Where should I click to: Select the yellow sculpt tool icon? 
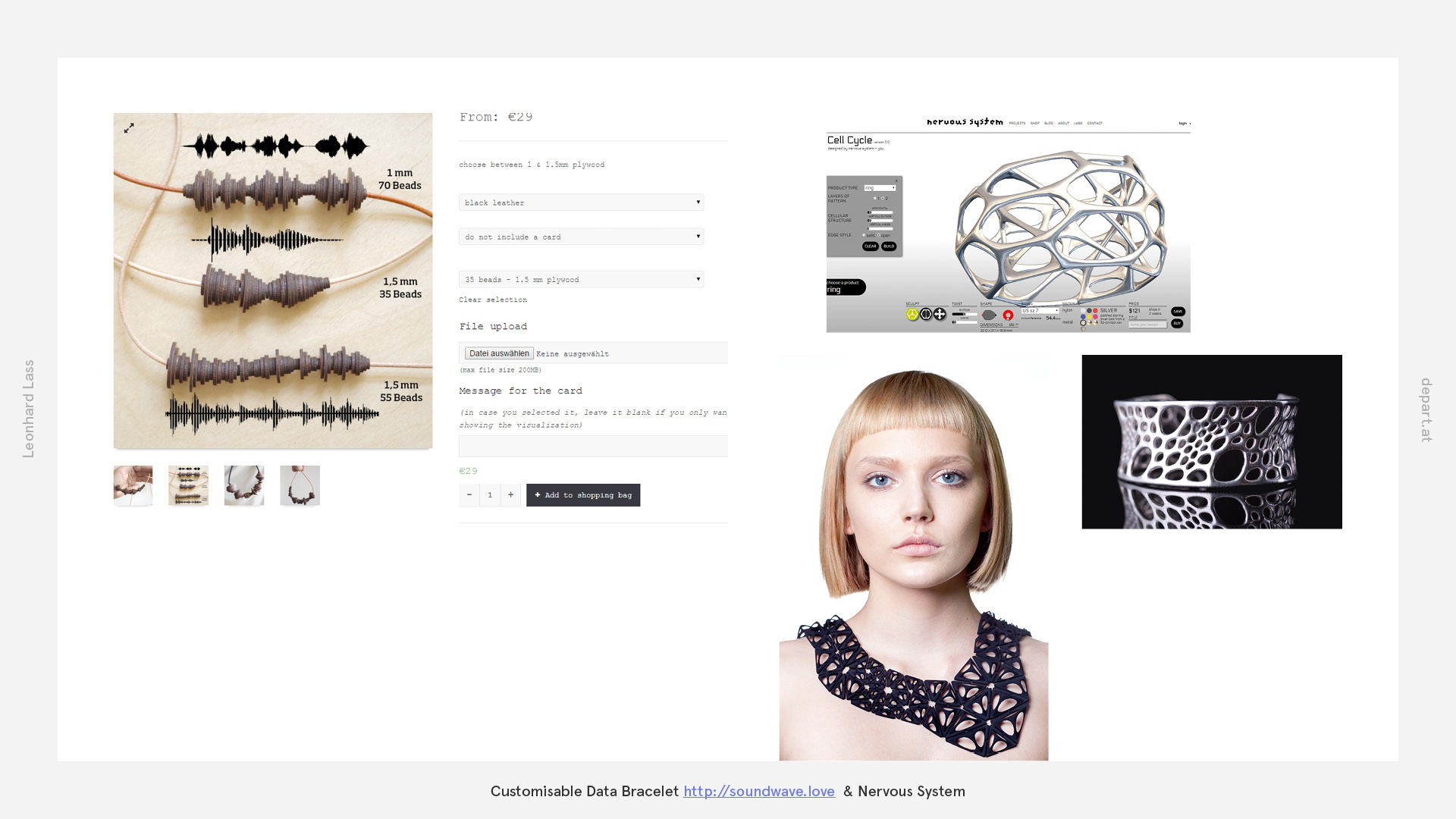click(912, 314)
